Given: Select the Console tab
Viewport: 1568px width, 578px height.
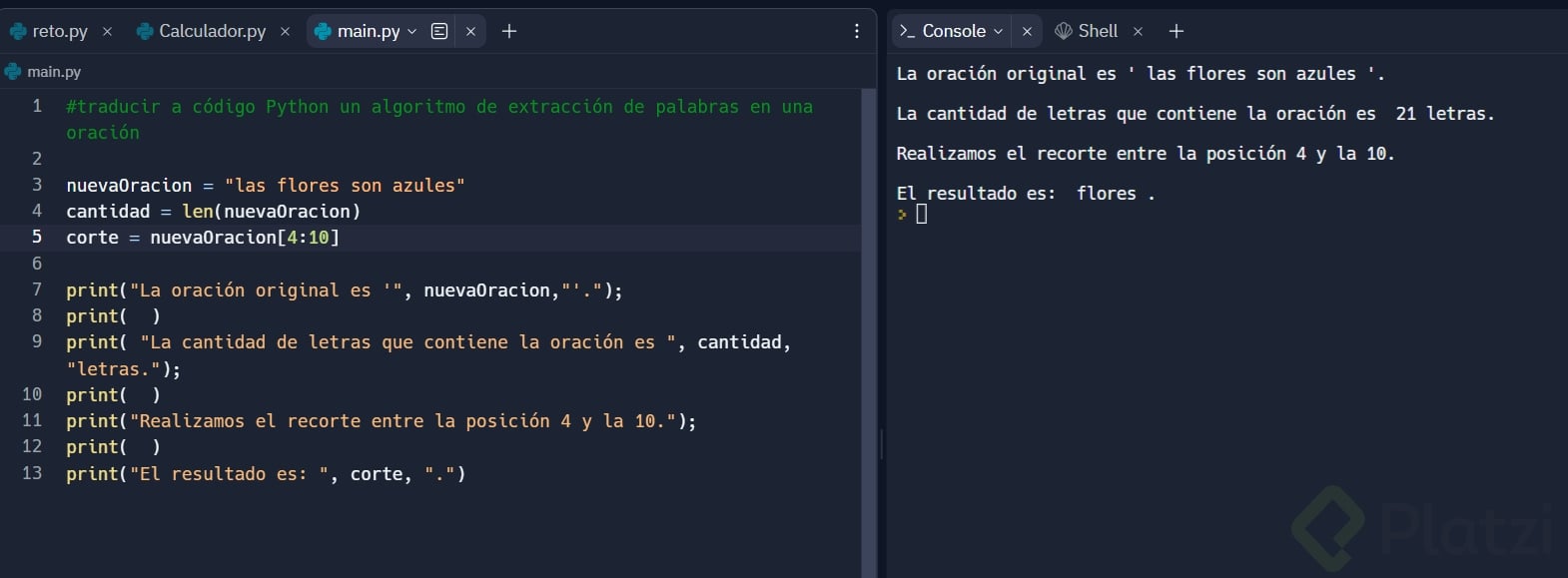Looking at the screenshot, I should click(954, 31).
